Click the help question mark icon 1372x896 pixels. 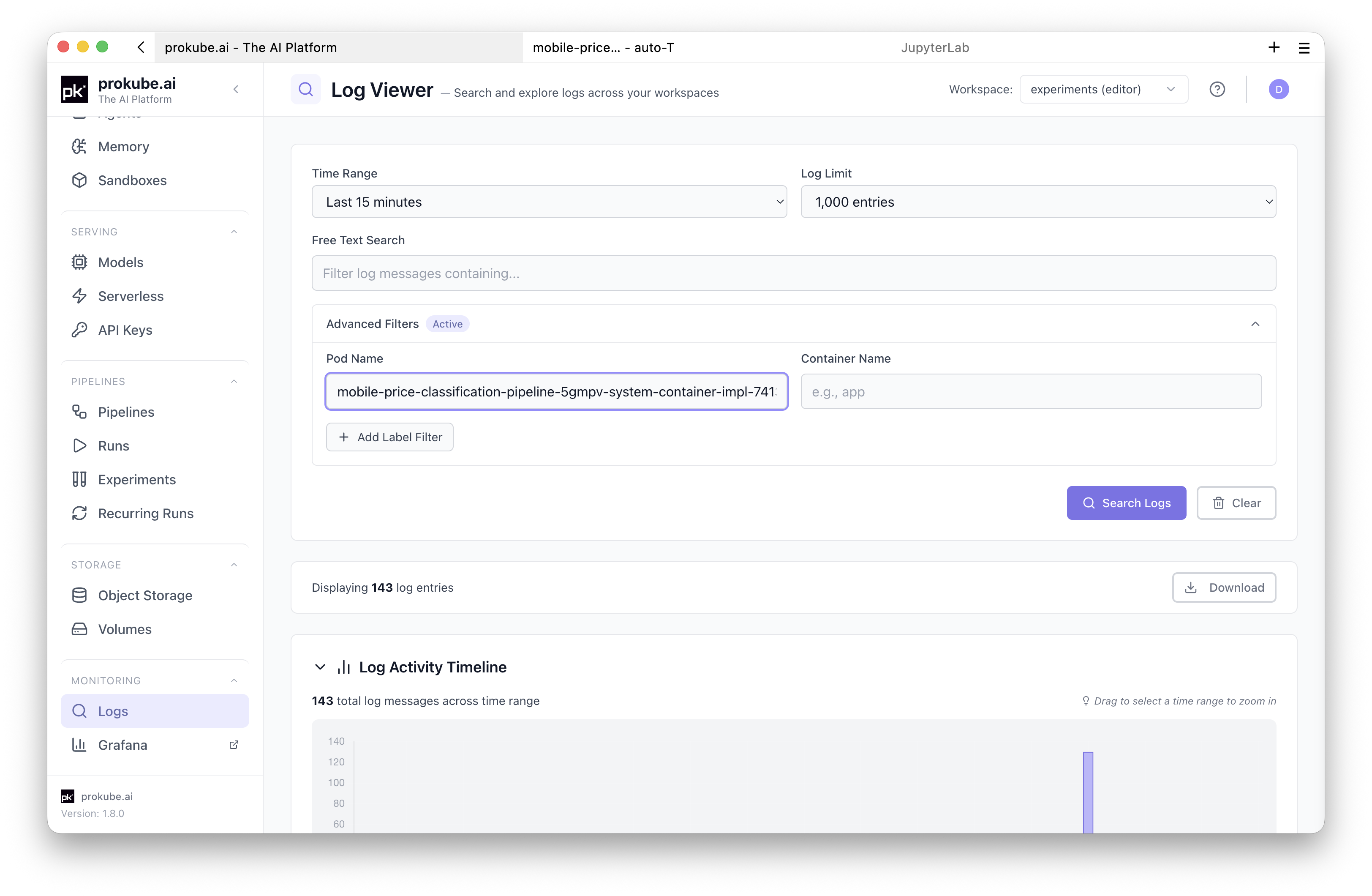click(x=1217, y=90)
